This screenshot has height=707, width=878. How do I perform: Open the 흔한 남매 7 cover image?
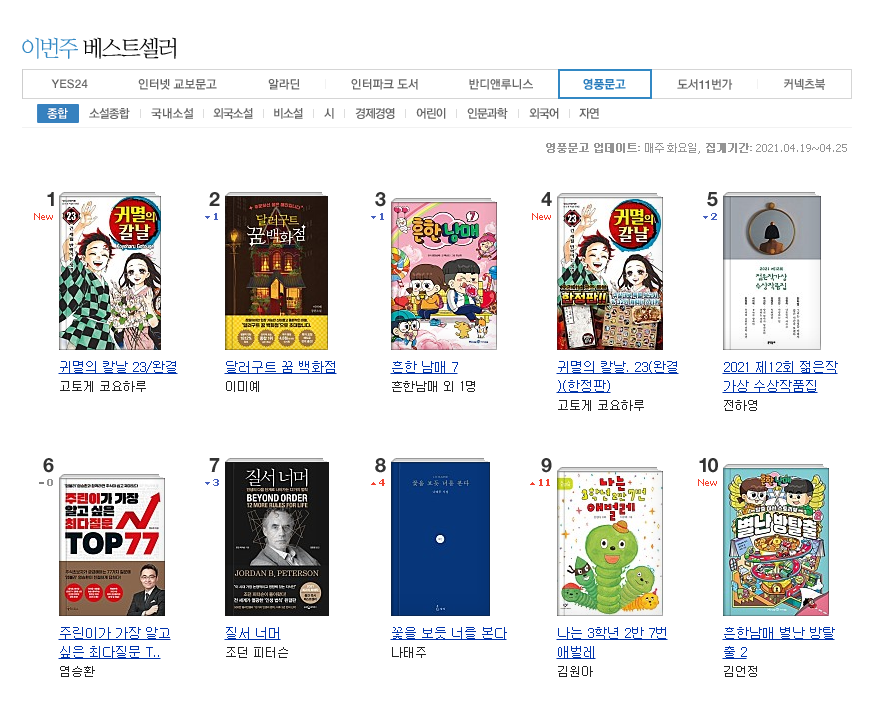point(443,274)
